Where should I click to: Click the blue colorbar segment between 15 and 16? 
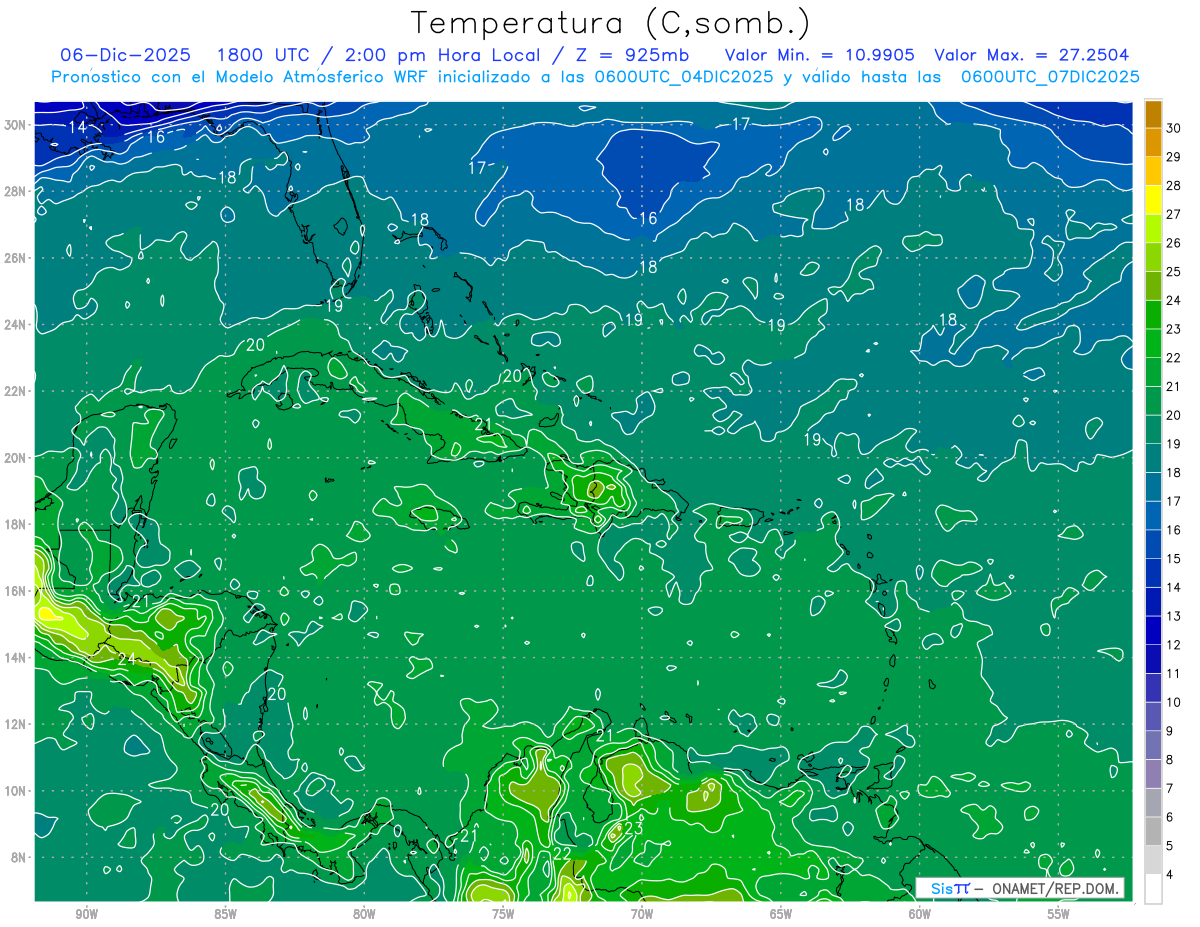tap(1153, 544)
